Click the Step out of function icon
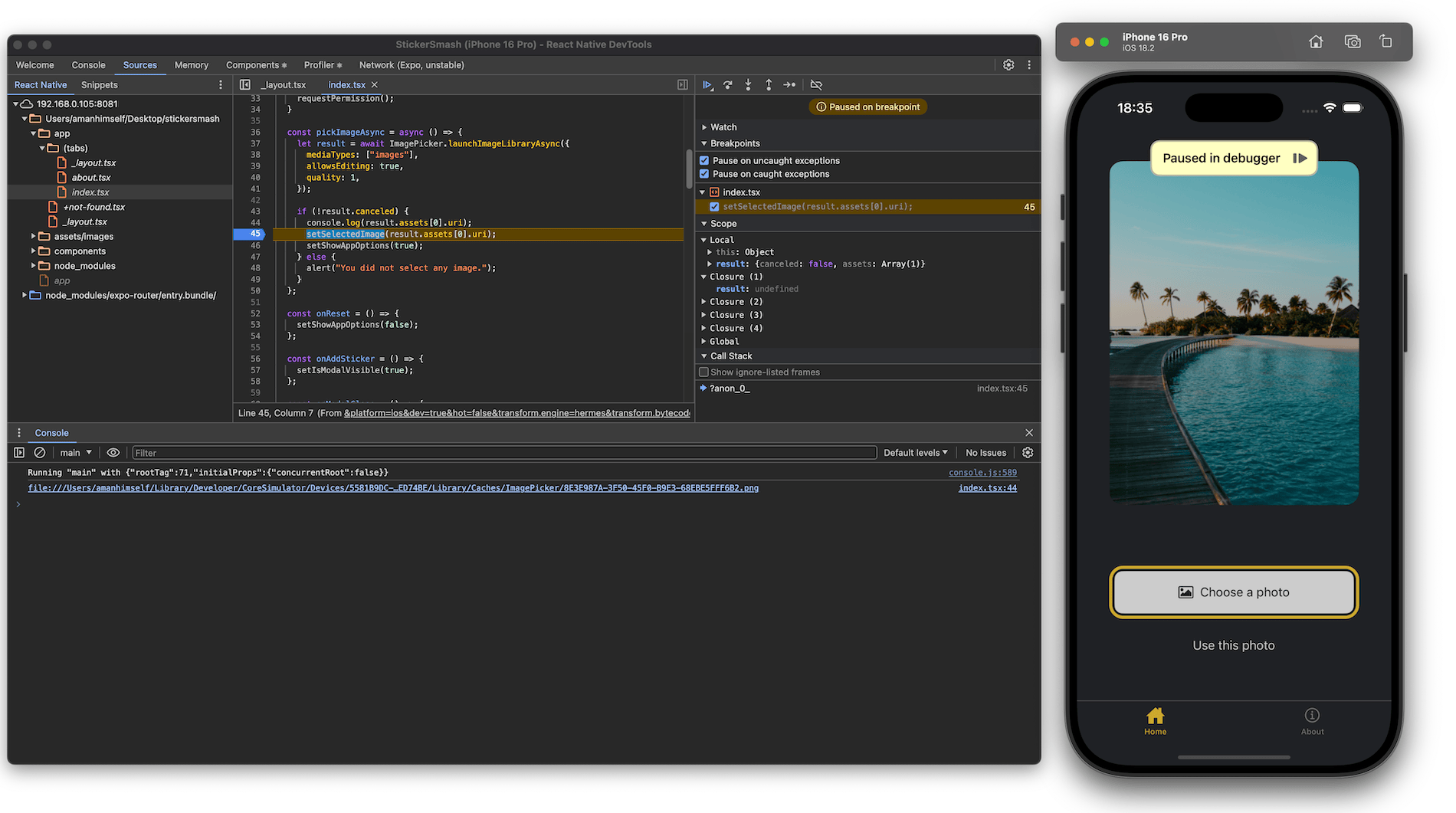Image resolution: width=1456 pixels, height=813 pixels. (x=769, y=85)
